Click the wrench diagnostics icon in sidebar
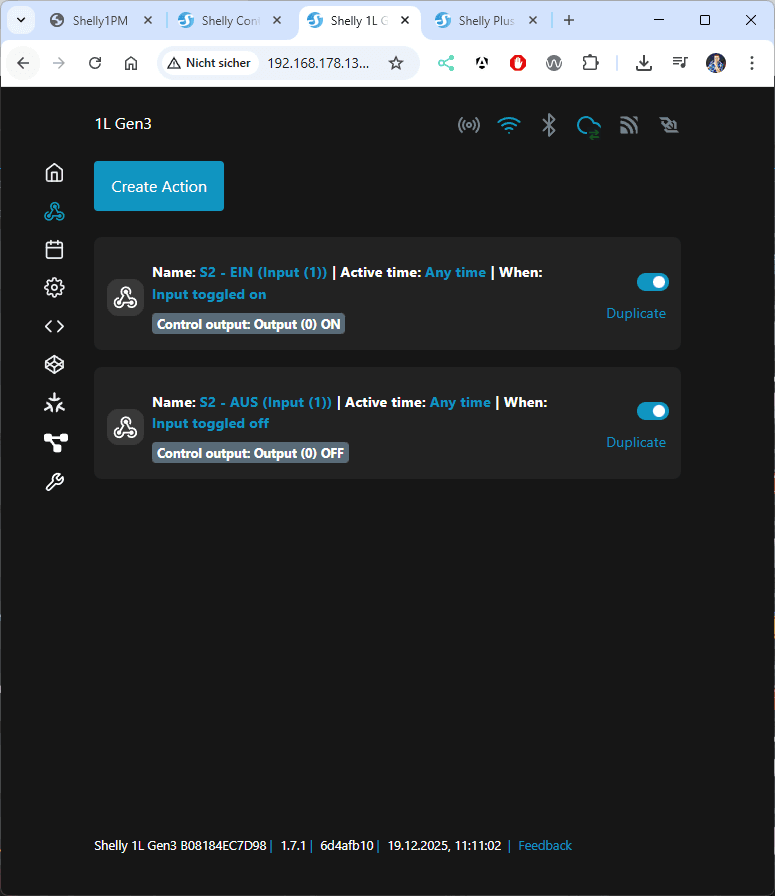Screen dimensions: 775x896 [55, 482]
